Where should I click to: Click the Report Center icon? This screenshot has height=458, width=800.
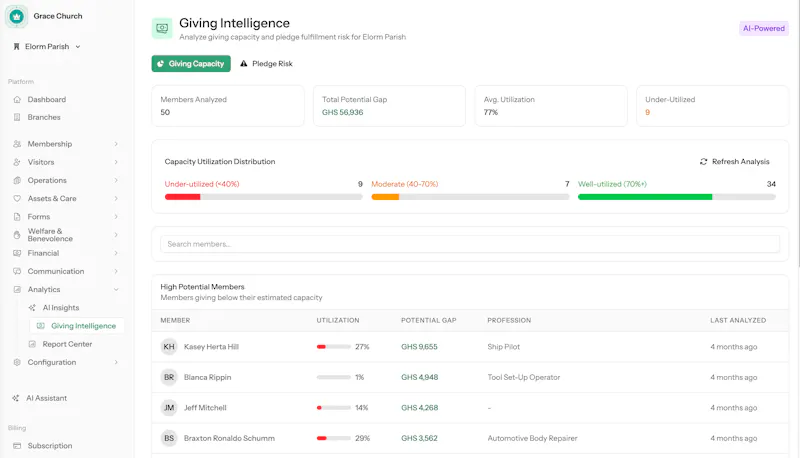[32, 344]
